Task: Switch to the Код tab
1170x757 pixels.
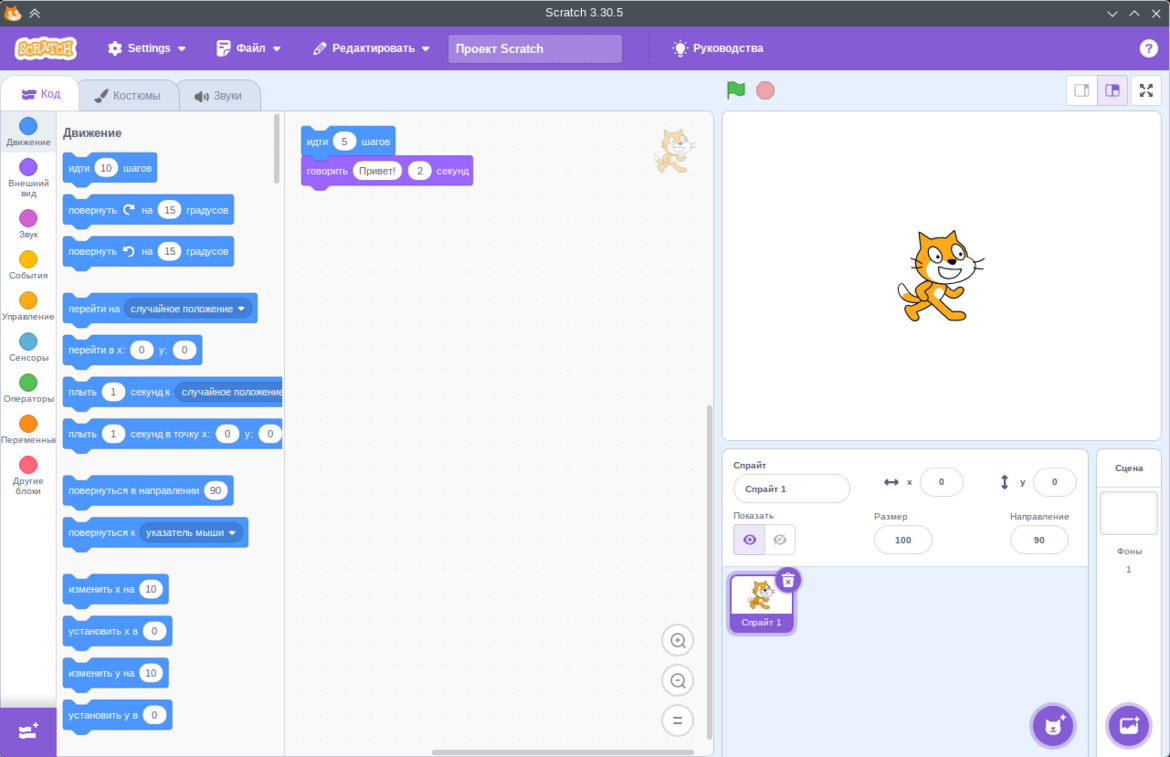Action: 40,94
